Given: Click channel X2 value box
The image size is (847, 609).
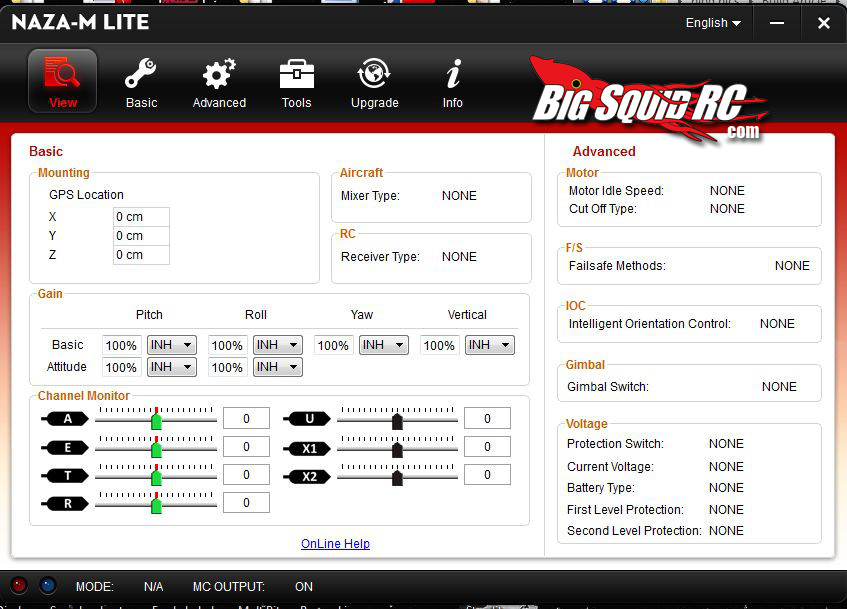Looking at the screenshot, I should click(x=487, y=474).
